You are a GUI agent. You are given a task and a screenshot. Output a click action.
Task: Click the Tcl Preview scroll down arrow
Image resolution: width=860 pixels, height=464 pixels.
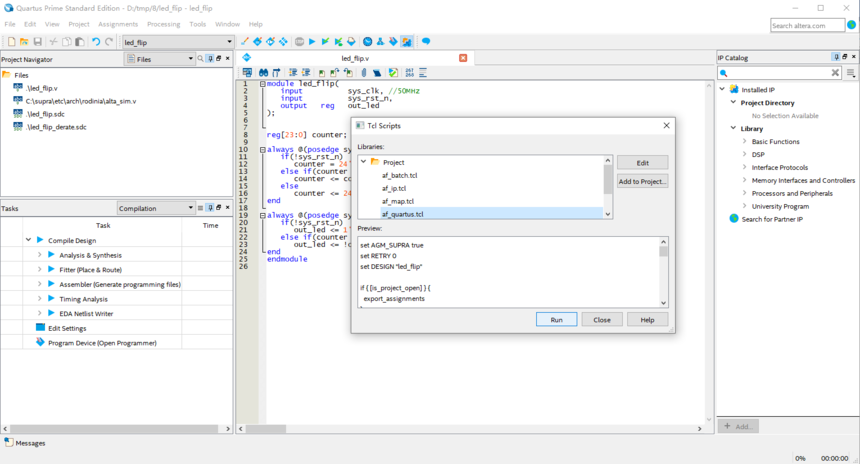click(663, 303)
